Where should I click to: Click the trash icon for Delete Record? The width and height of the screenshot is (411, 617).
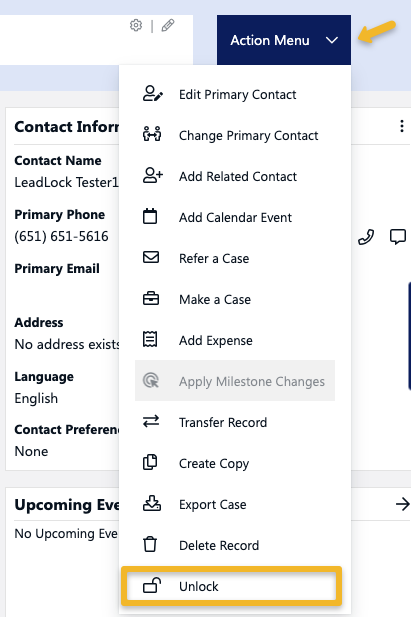pos(150,545)
